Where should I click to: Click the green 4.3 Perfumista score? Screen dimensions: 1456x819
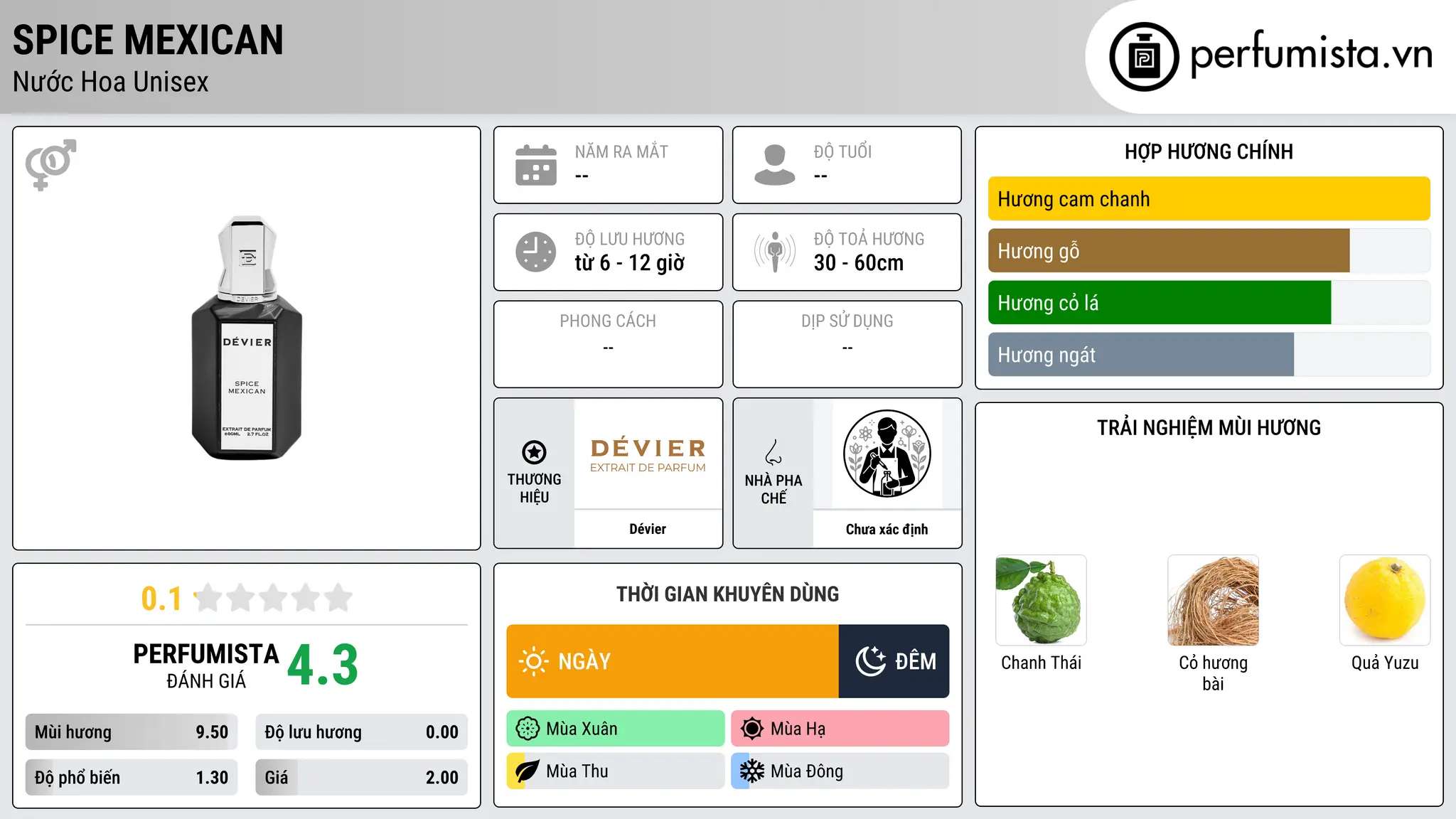tap(323, 665)
